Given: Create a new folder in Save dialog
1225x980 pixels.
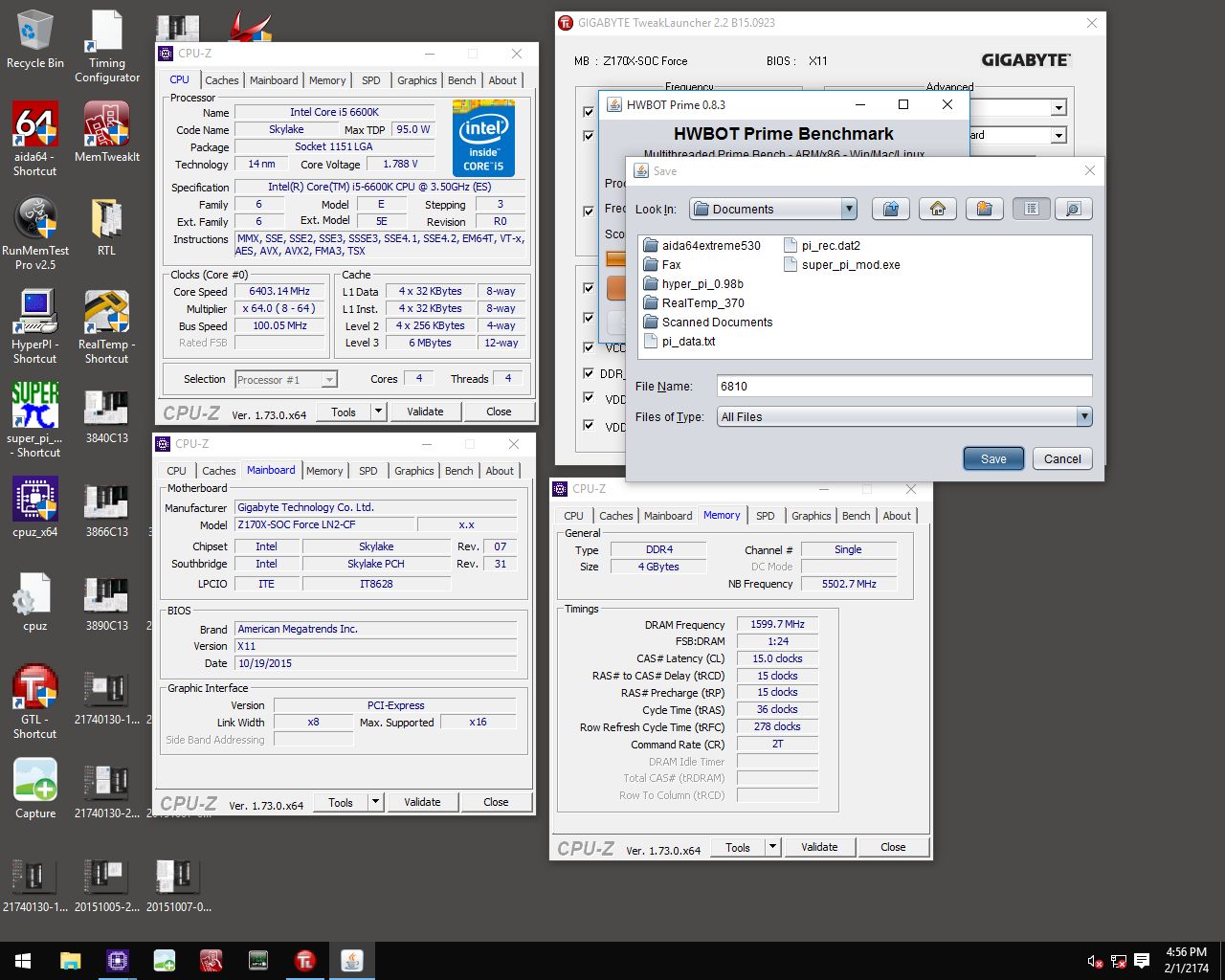Looking at the screenshot, I should pyautogui.click(x=984, y=209).
